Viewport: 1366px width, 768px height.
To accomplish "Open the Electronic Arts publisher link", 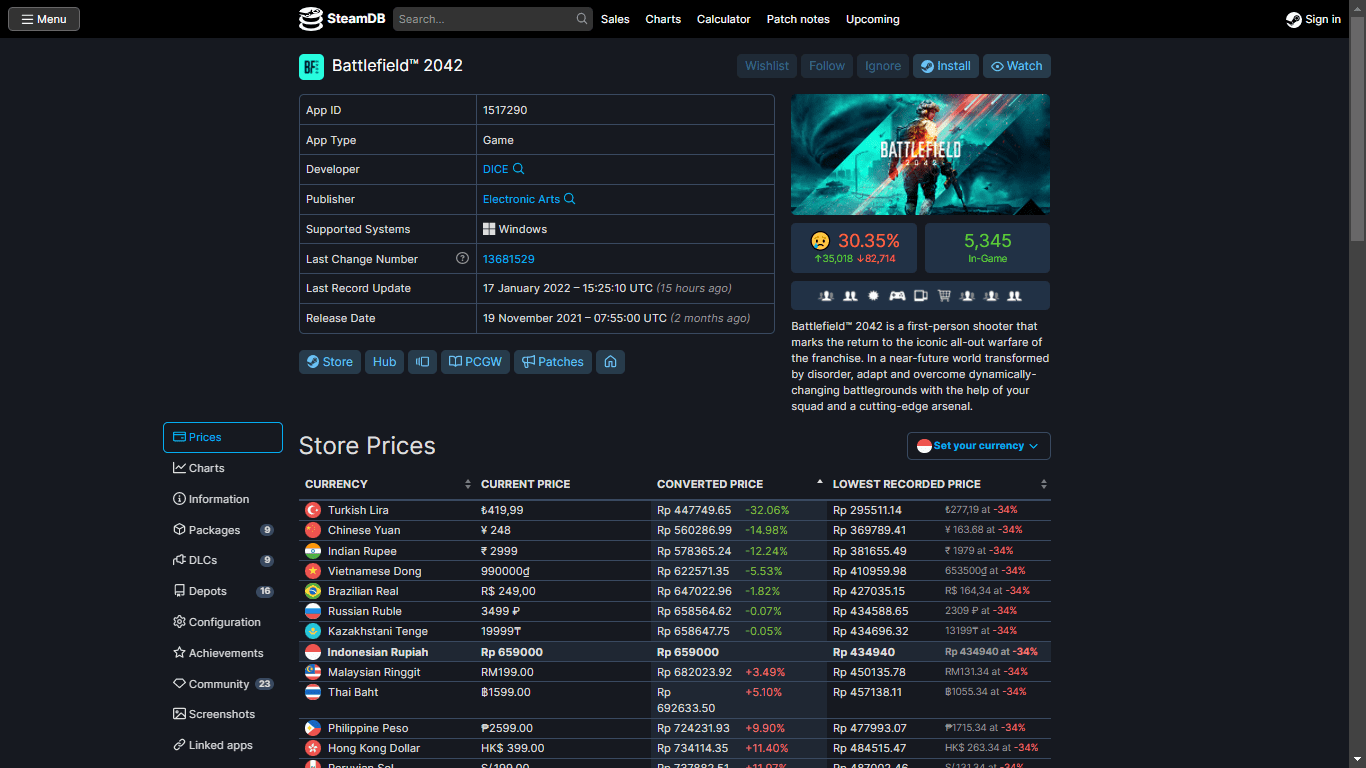I will [x=522, y=199].
